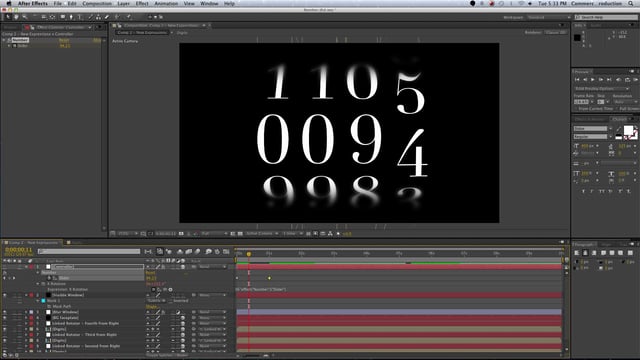Play the preview in Preview panel

click(593, 80)
